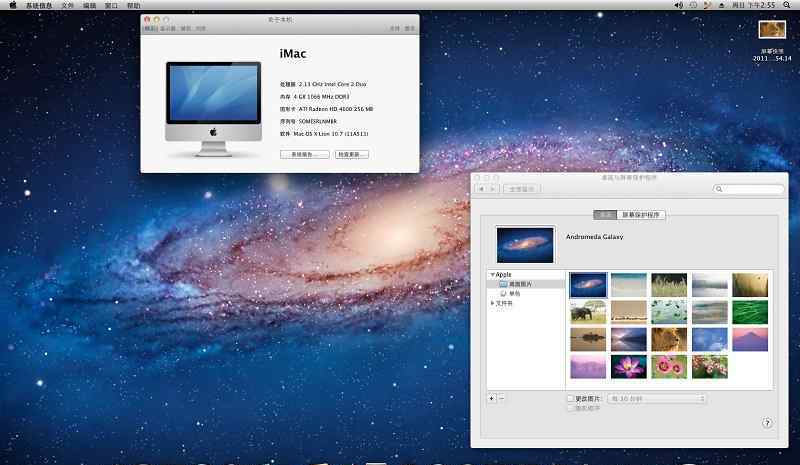
Task: Choose the pink poppies wallpaper thumbnail
Action: 669,367
